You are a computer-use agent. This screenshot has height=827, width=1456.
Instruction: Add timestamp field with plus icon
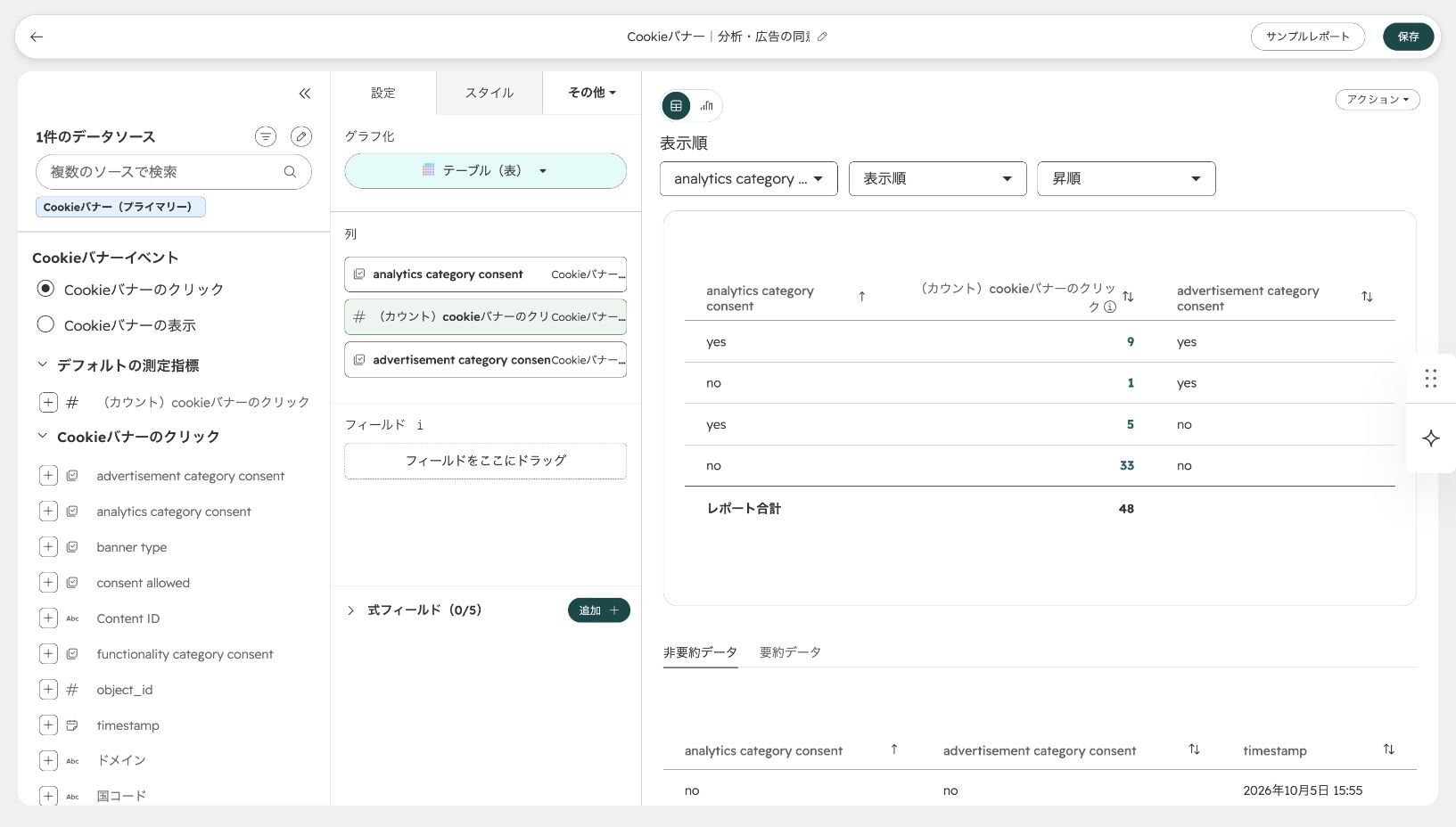(x=48, y=725)
